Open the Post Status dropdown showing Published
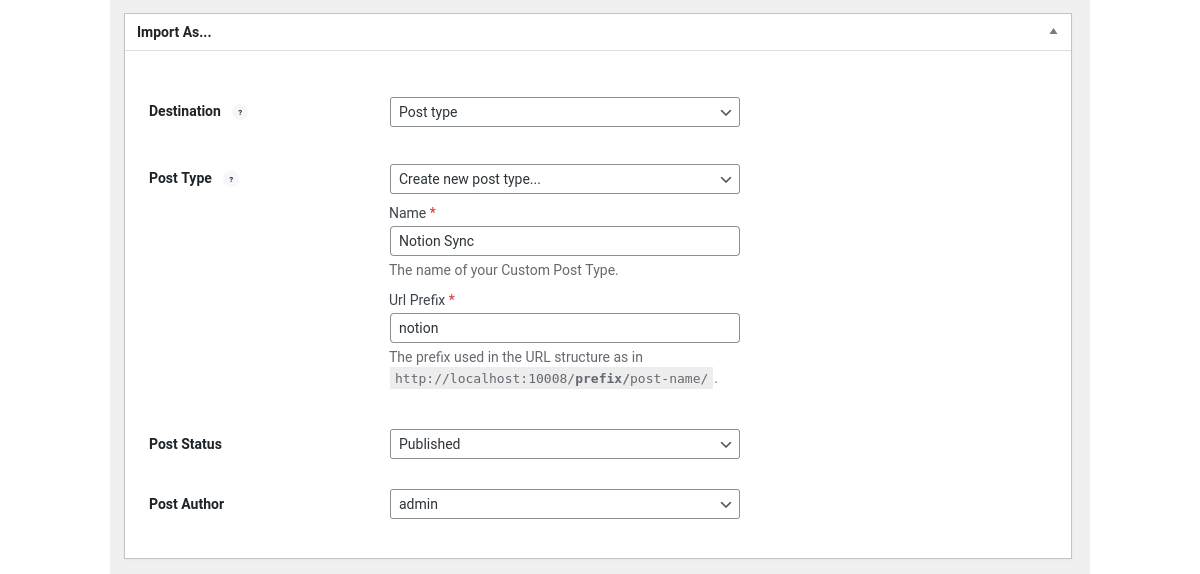Screen dimensions: 1200x574 point(564,444)
